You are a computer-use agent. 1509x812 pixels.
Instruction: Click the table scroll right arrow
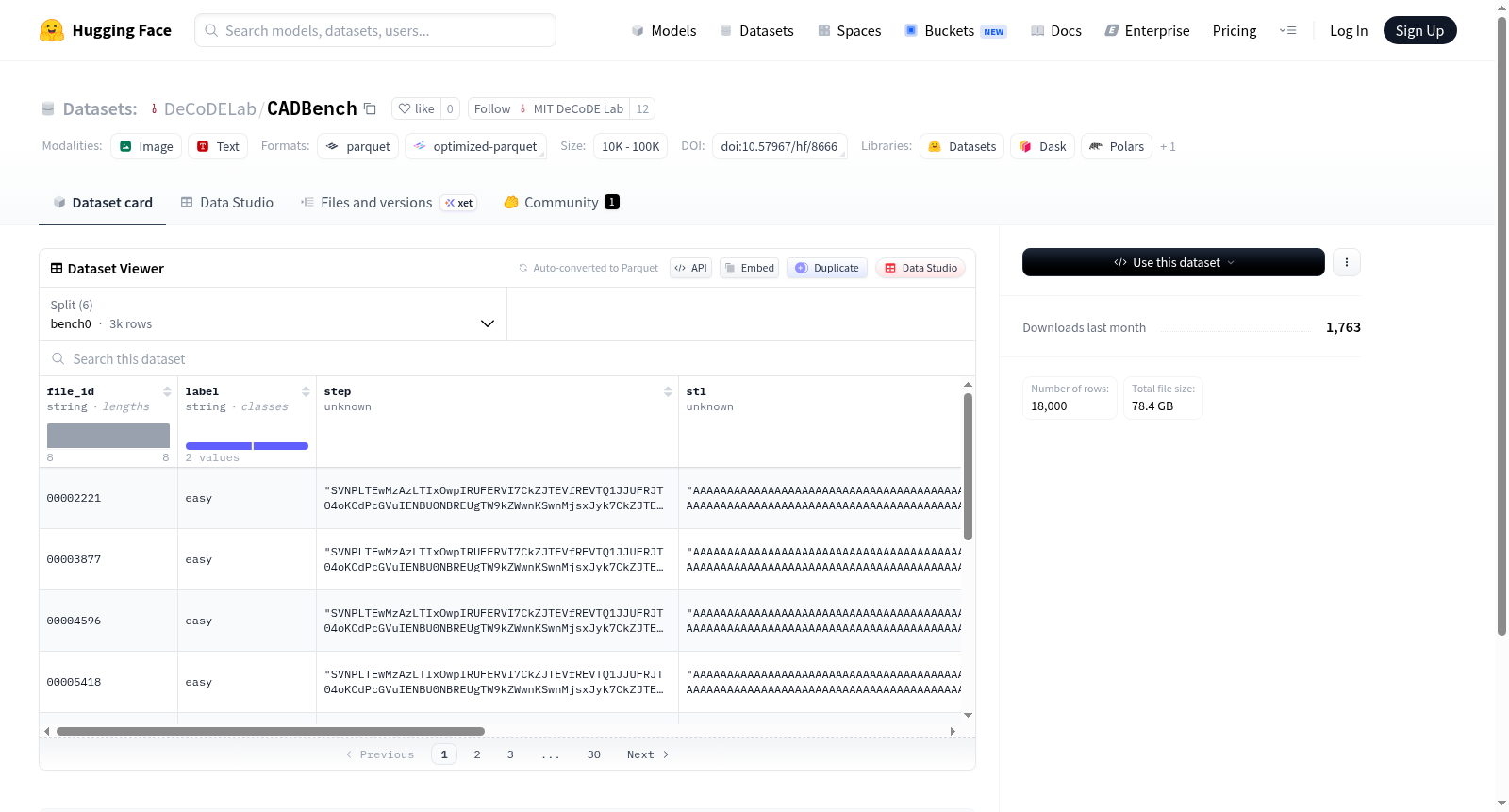coord(953,731)
